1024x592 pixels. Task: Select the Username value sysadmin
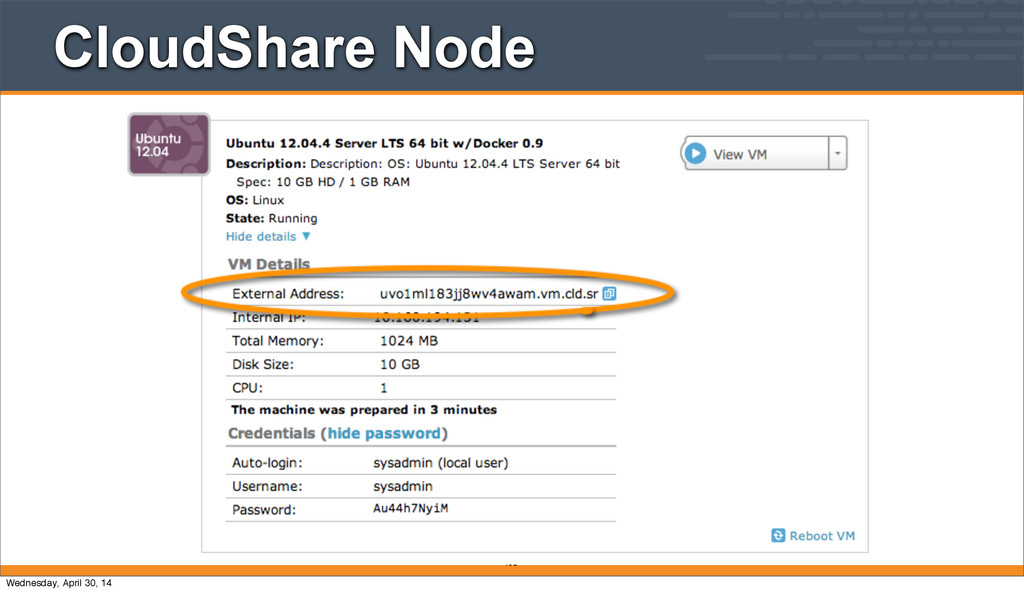(403, 486)
